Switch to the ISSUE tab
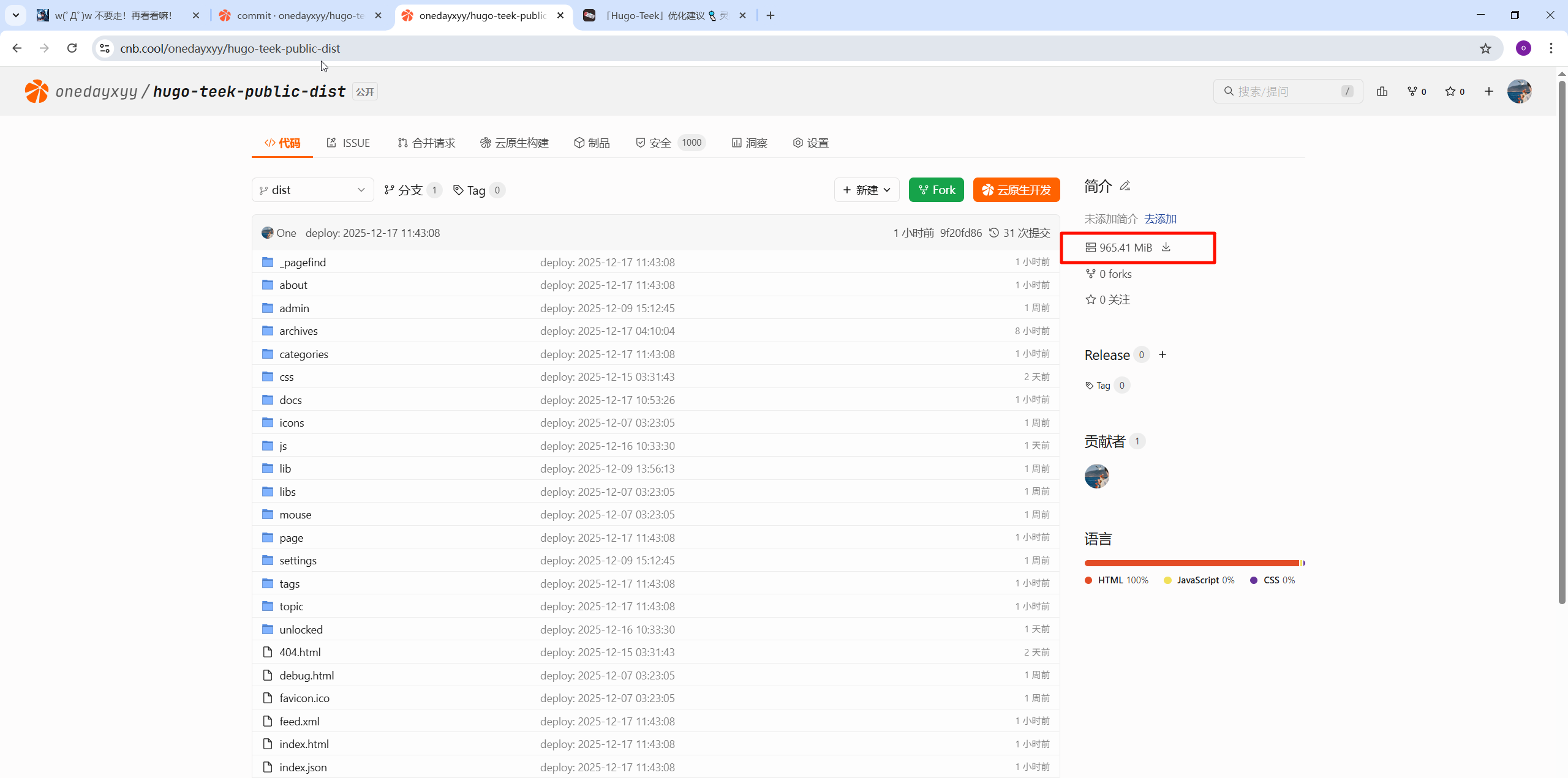Screen dimensions: 1568x778 349,143
